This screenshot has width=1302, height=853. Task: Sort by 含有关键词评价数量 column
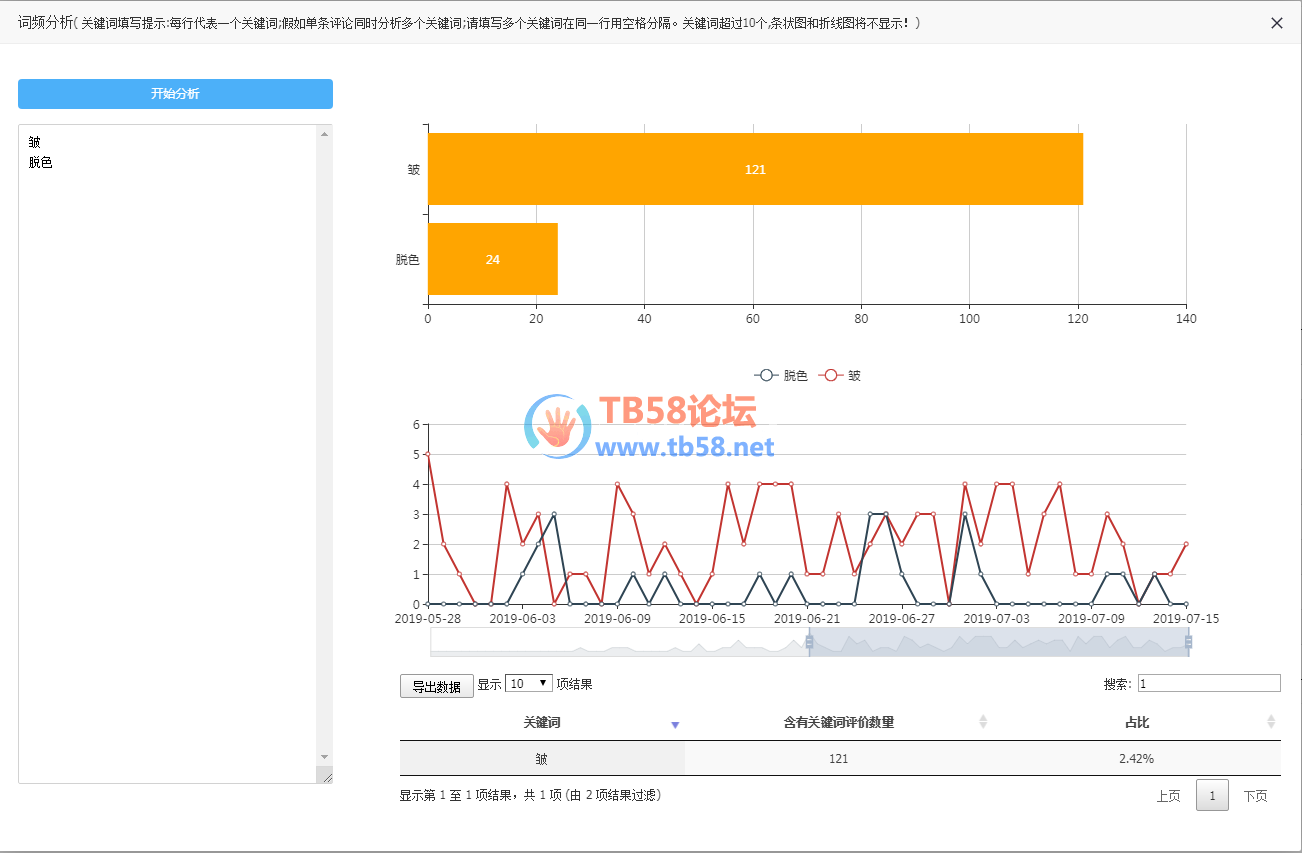(838, 722)
